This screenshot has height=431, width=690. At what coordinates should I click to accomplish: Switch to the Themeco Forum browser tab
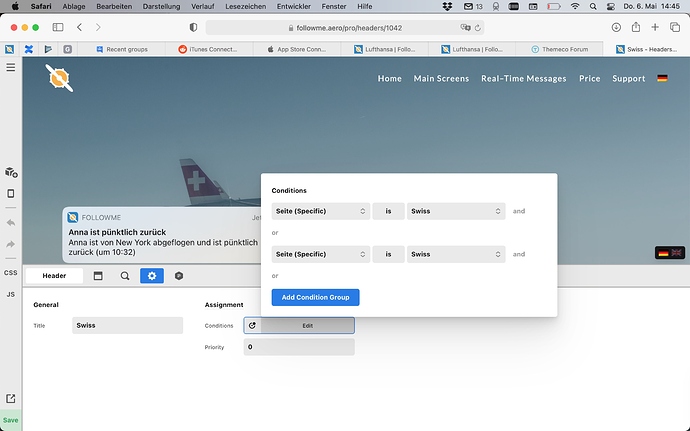click(559, 49)
